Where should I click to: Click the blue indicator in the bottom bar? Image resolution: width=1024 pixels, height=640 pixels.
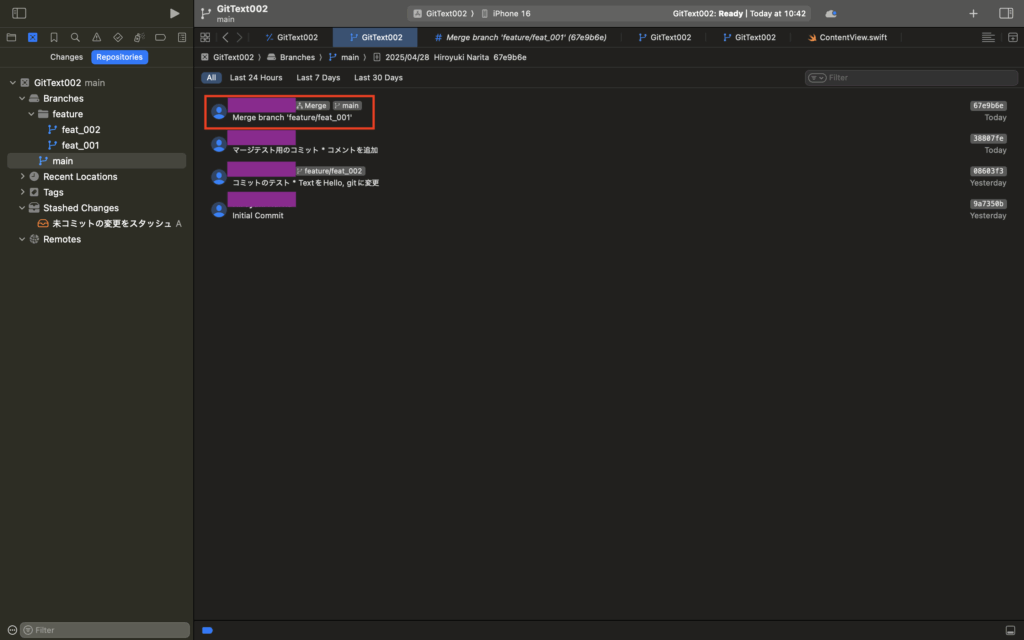(208, 630)
